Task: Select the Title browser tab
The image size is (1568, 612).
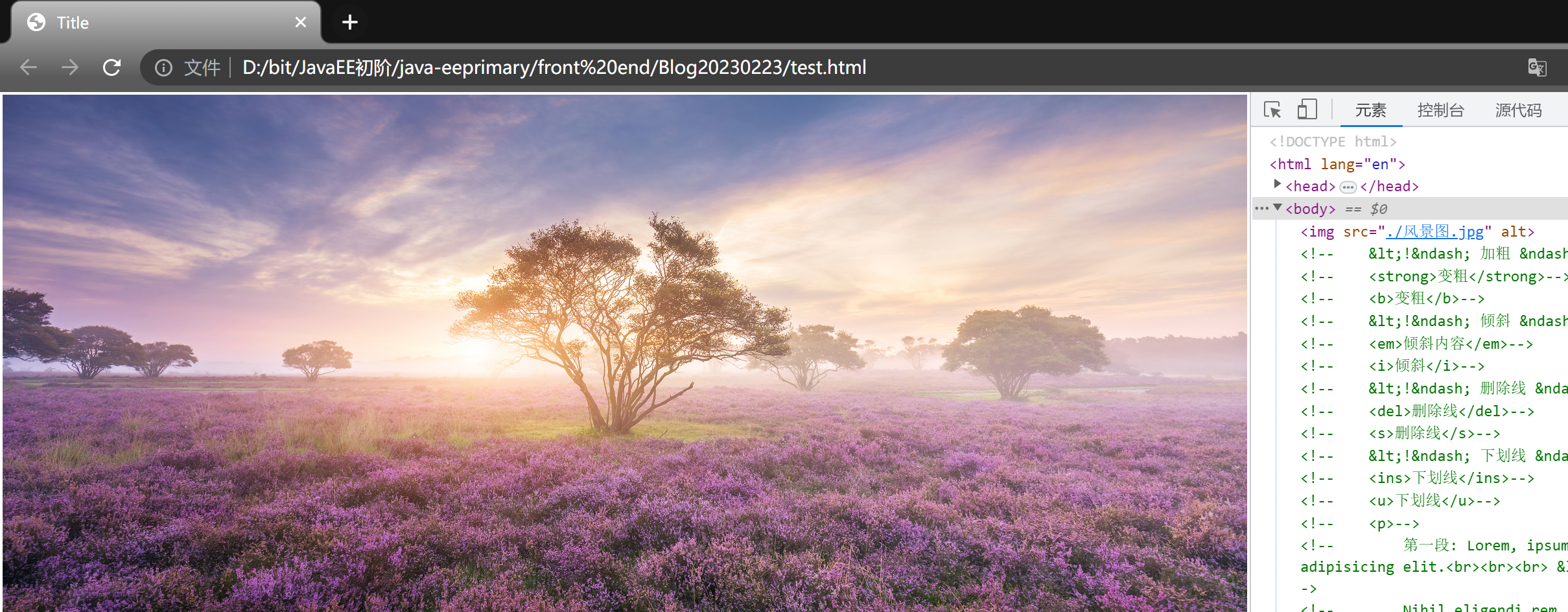Action: pos(166,23)
